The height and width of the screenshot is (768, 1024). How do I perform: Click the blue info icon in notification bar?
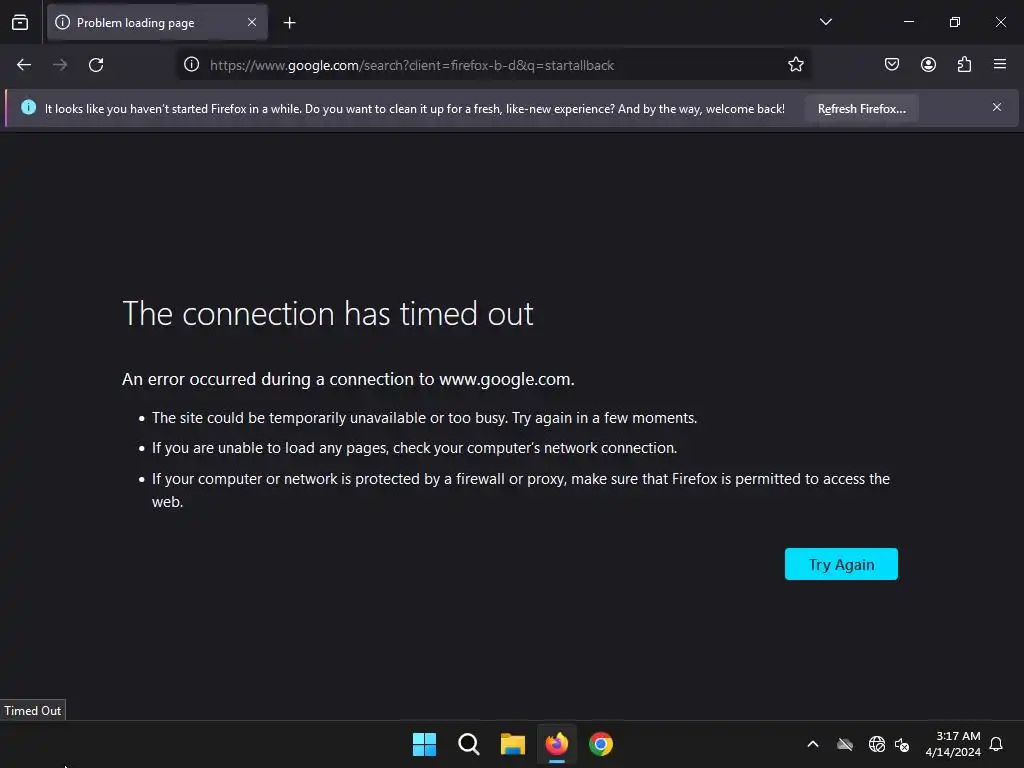29,107
